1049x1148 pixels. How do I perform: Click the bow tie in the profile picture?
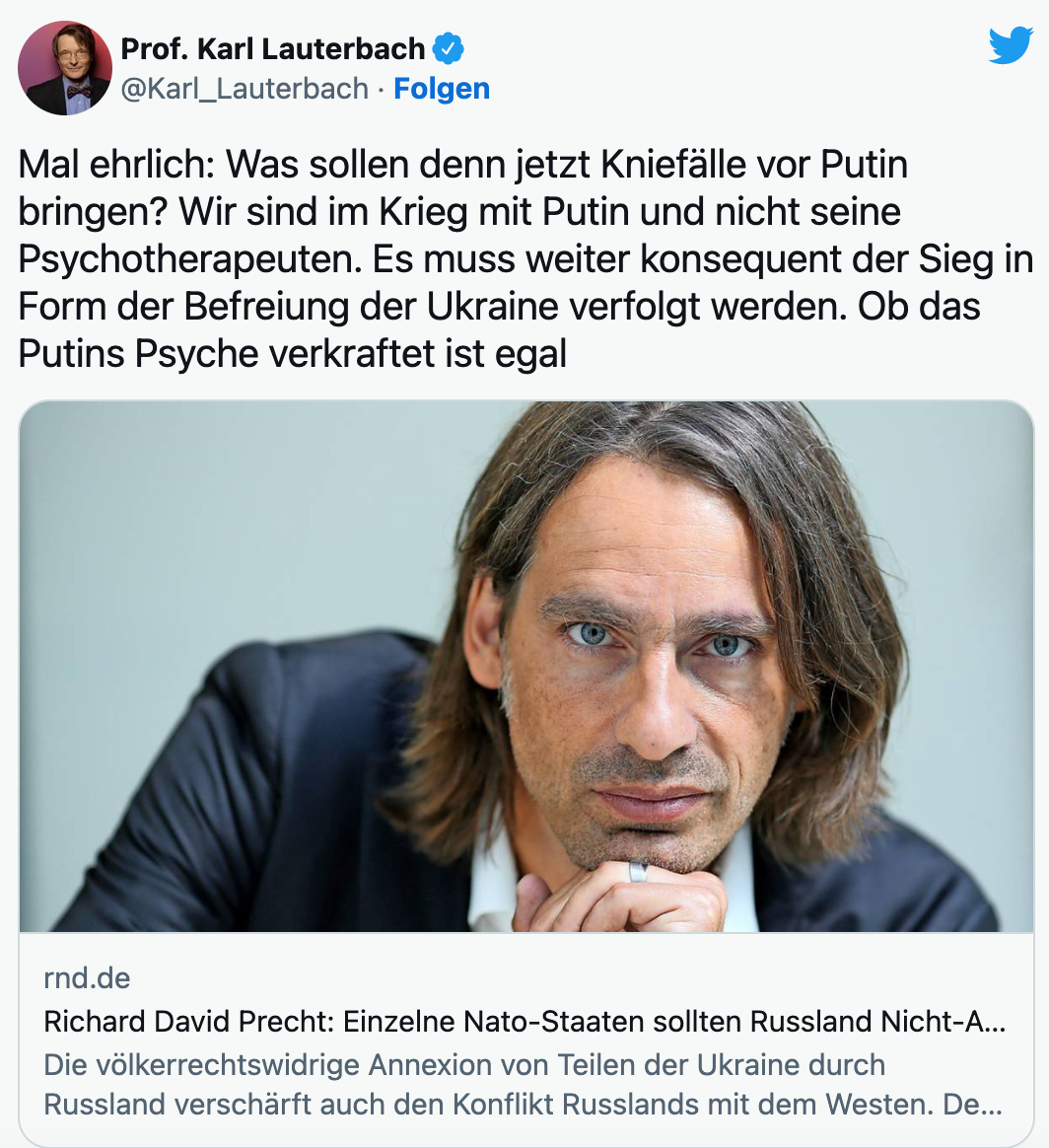point(79,92)
